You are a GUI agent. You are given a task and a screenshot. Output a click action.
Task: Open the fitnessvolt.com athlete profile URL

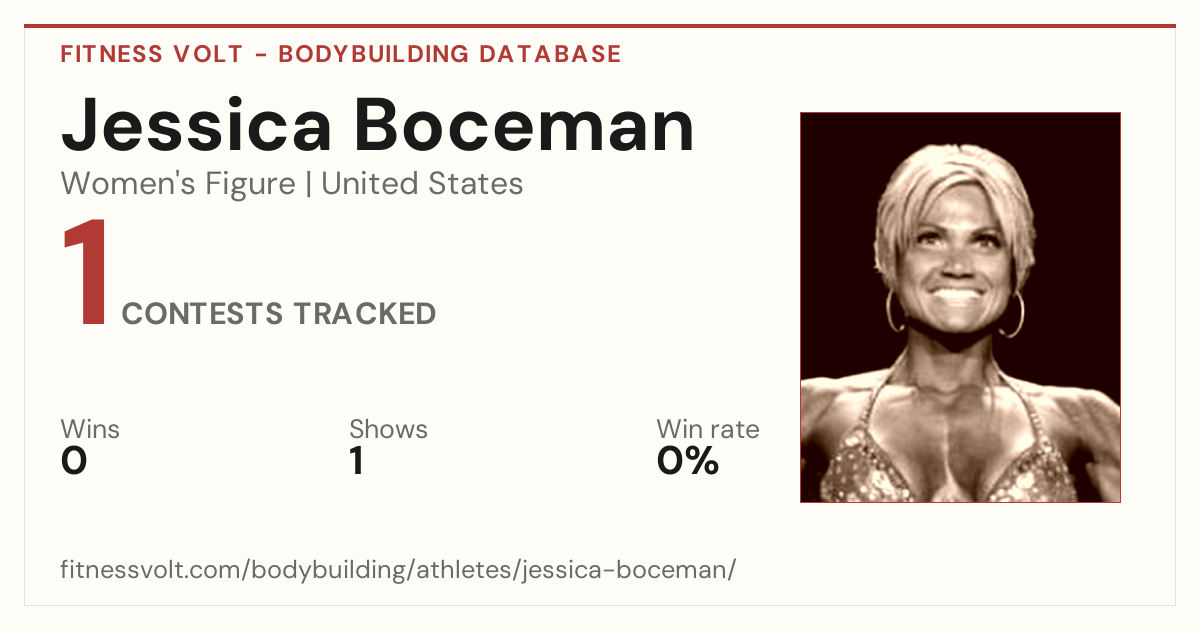pos(398,571)
